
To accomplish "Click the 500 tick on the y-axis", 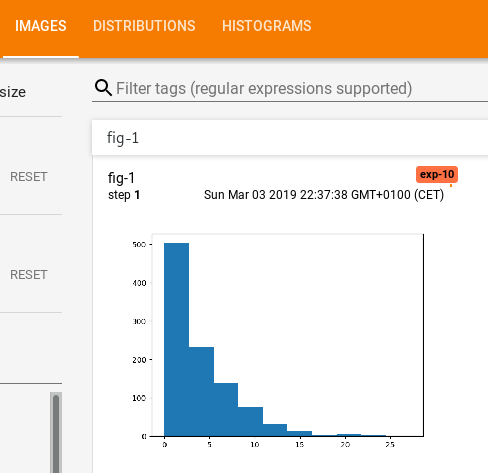I will [x=139, y=245].
